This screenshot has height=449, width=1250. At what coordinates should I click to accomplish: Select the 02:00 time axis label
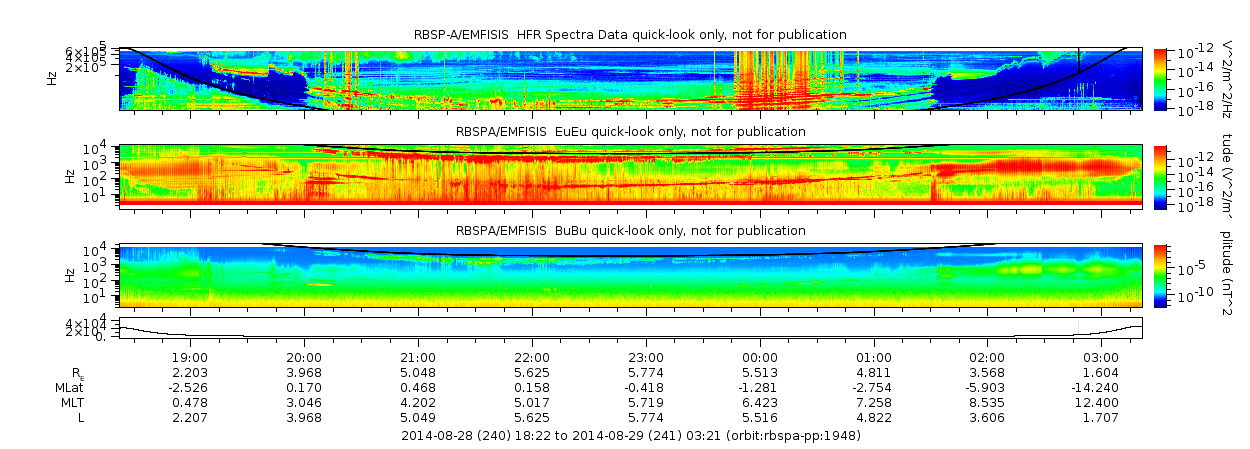(987, 357)
